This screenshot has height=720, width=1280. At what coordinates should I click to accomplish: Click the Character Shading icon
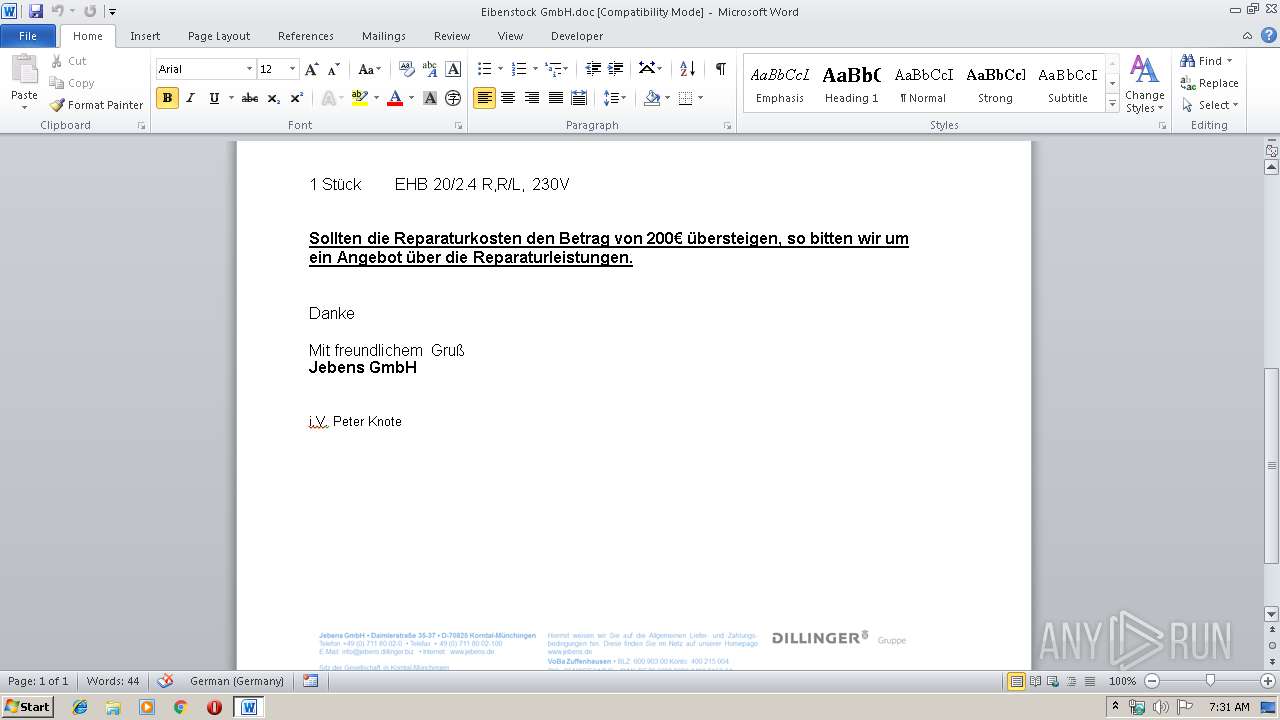coord(430,98)
